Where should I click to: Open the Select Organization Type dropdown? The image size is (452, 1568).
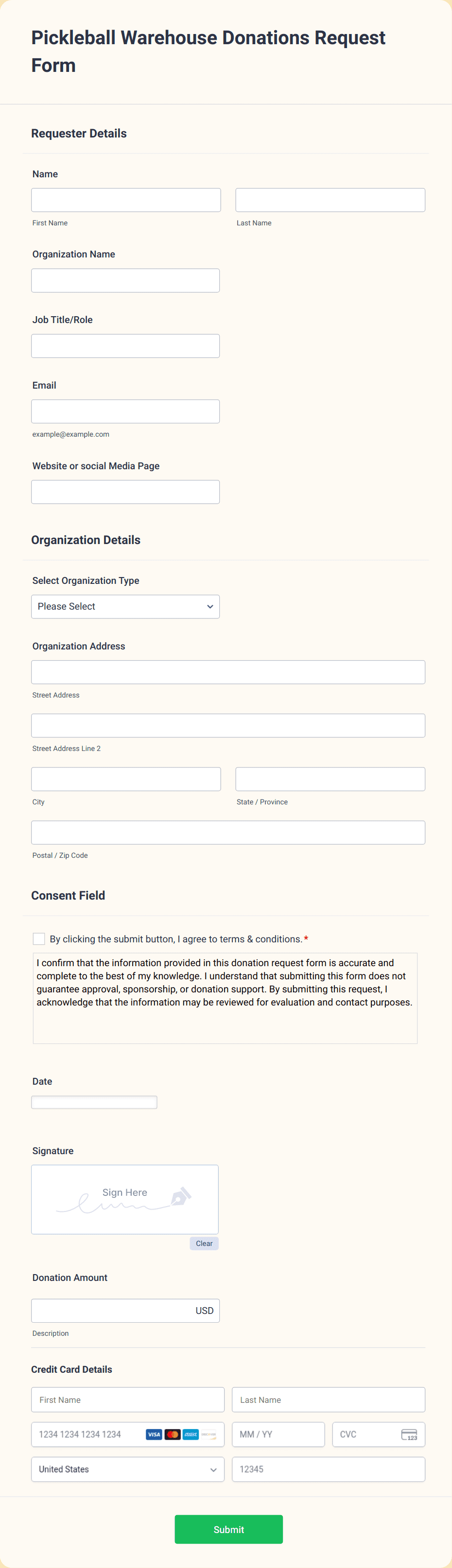click(x=125, y=606)
